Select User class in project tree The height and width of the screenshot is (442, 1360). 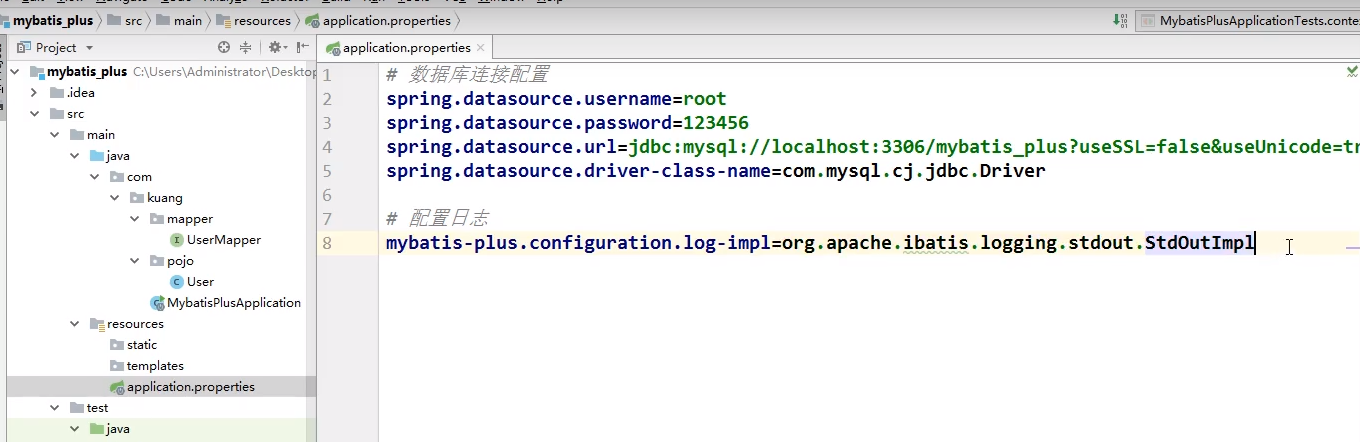200,282
